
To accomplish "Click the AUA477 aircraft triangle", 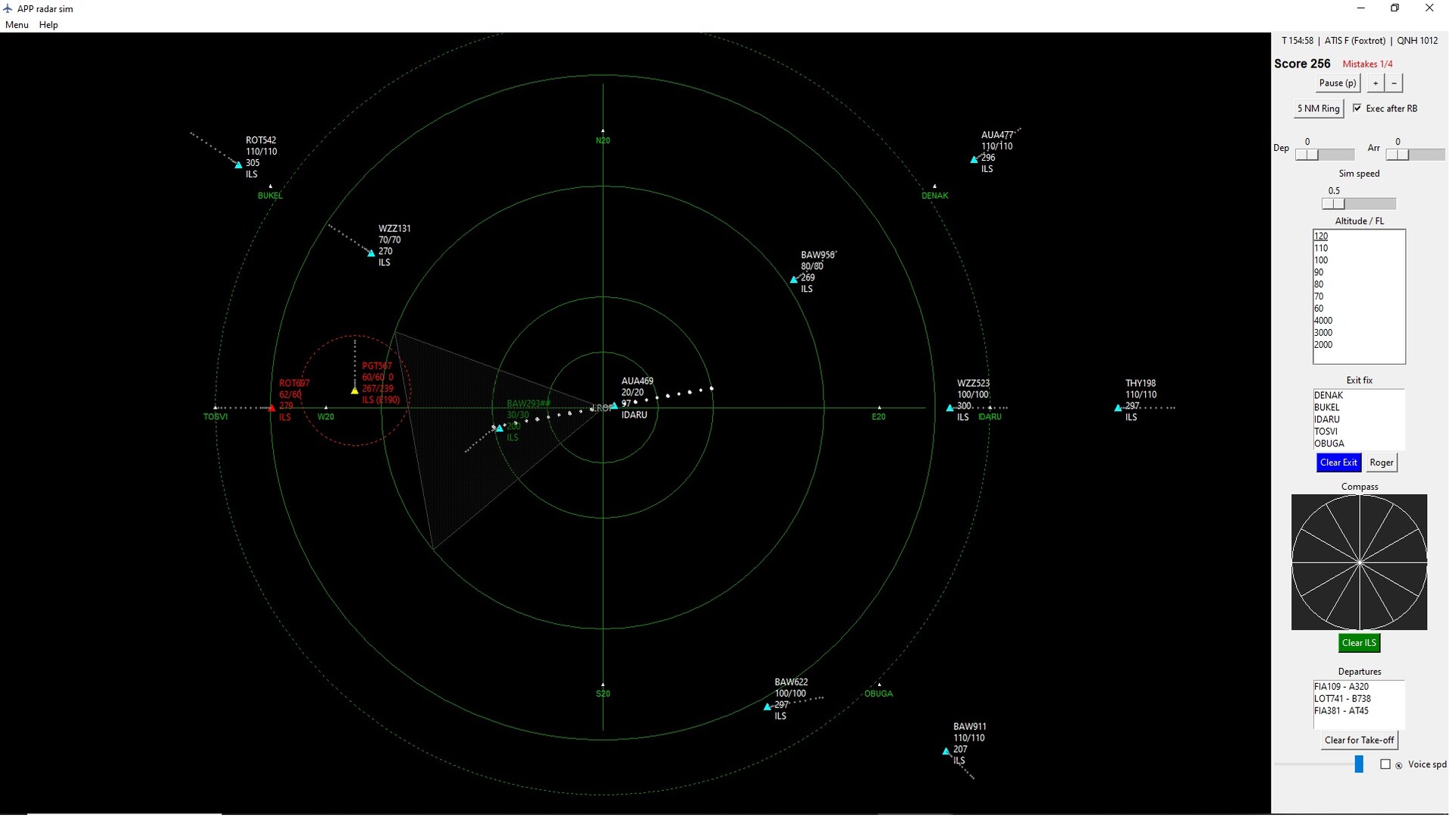I will click(x=974, y=160).
